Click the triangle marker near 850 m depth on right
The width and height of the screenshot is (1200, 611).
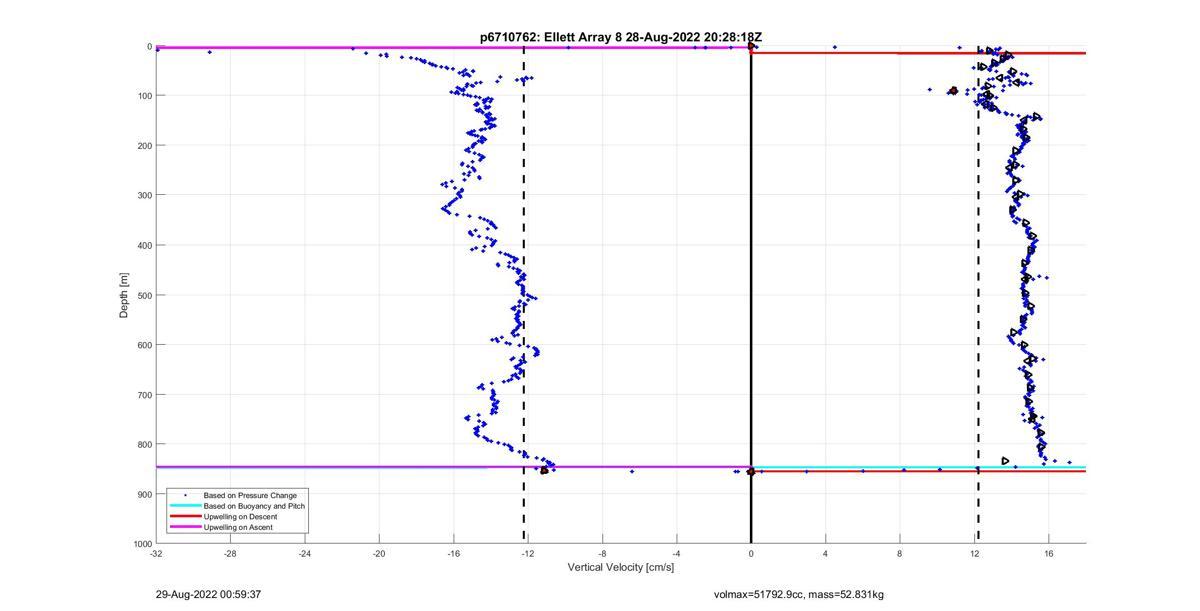pyautogui.click(x=1005, y=461)
